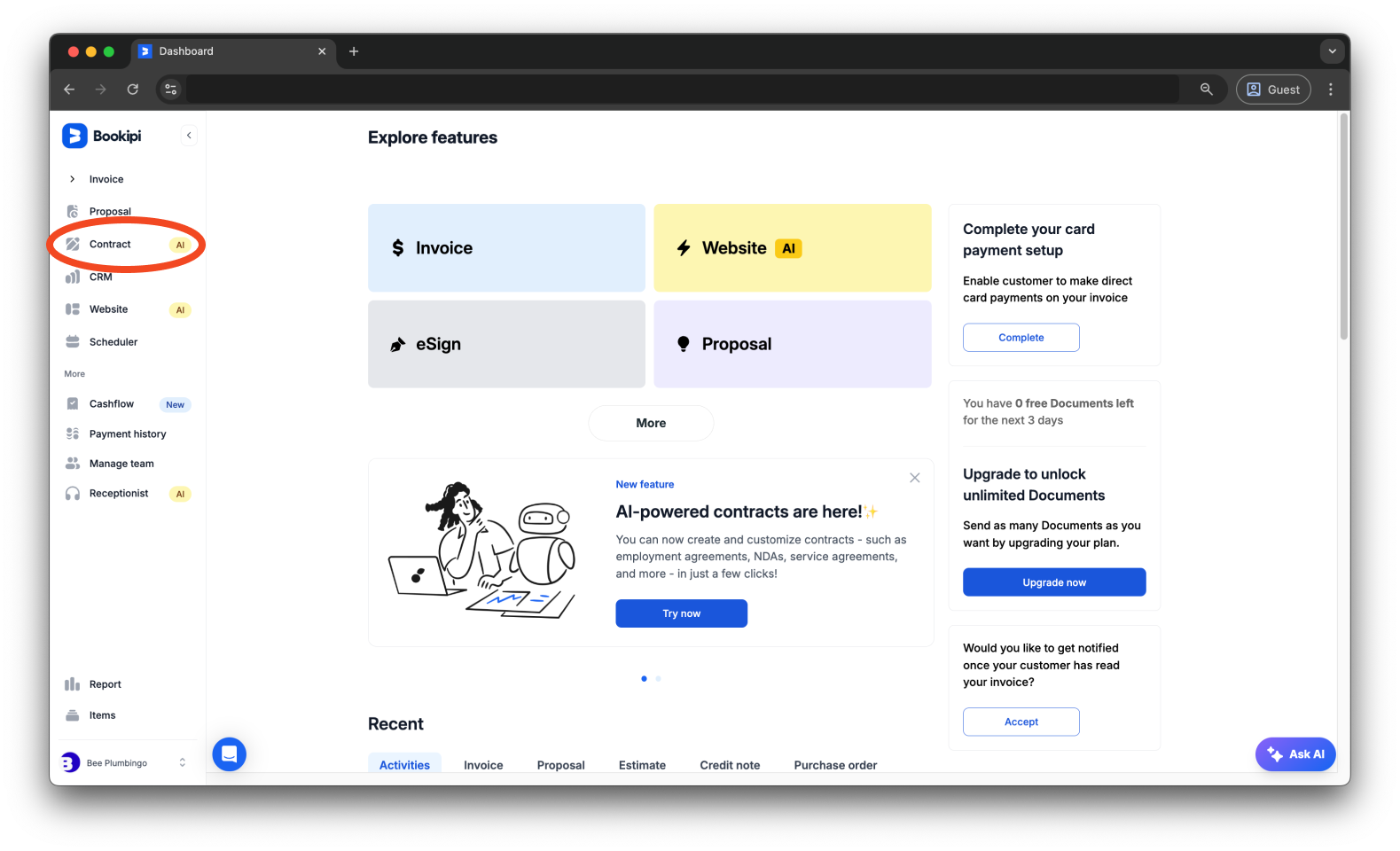Select the second carousel dot

658,678
